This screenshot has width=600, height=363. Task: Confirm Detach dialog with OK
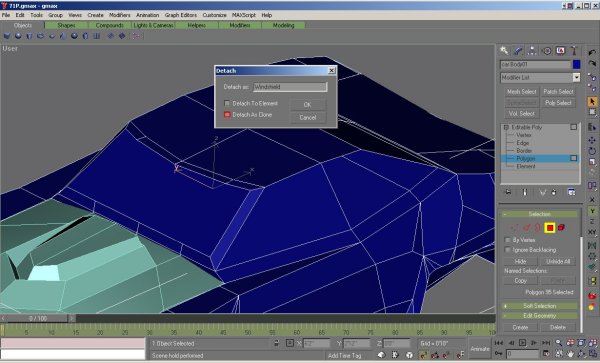(x=308, y=104)
